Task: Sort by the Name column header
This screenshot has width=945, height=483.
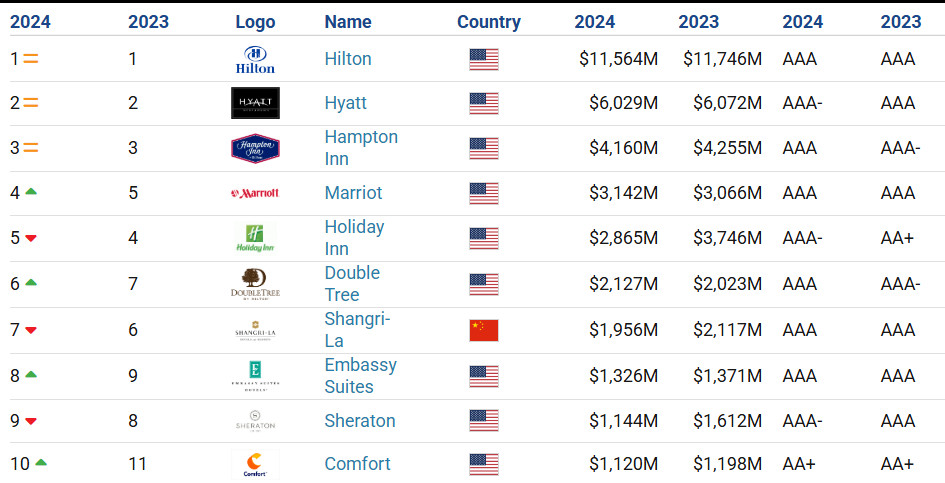Action: coord(348,22)
